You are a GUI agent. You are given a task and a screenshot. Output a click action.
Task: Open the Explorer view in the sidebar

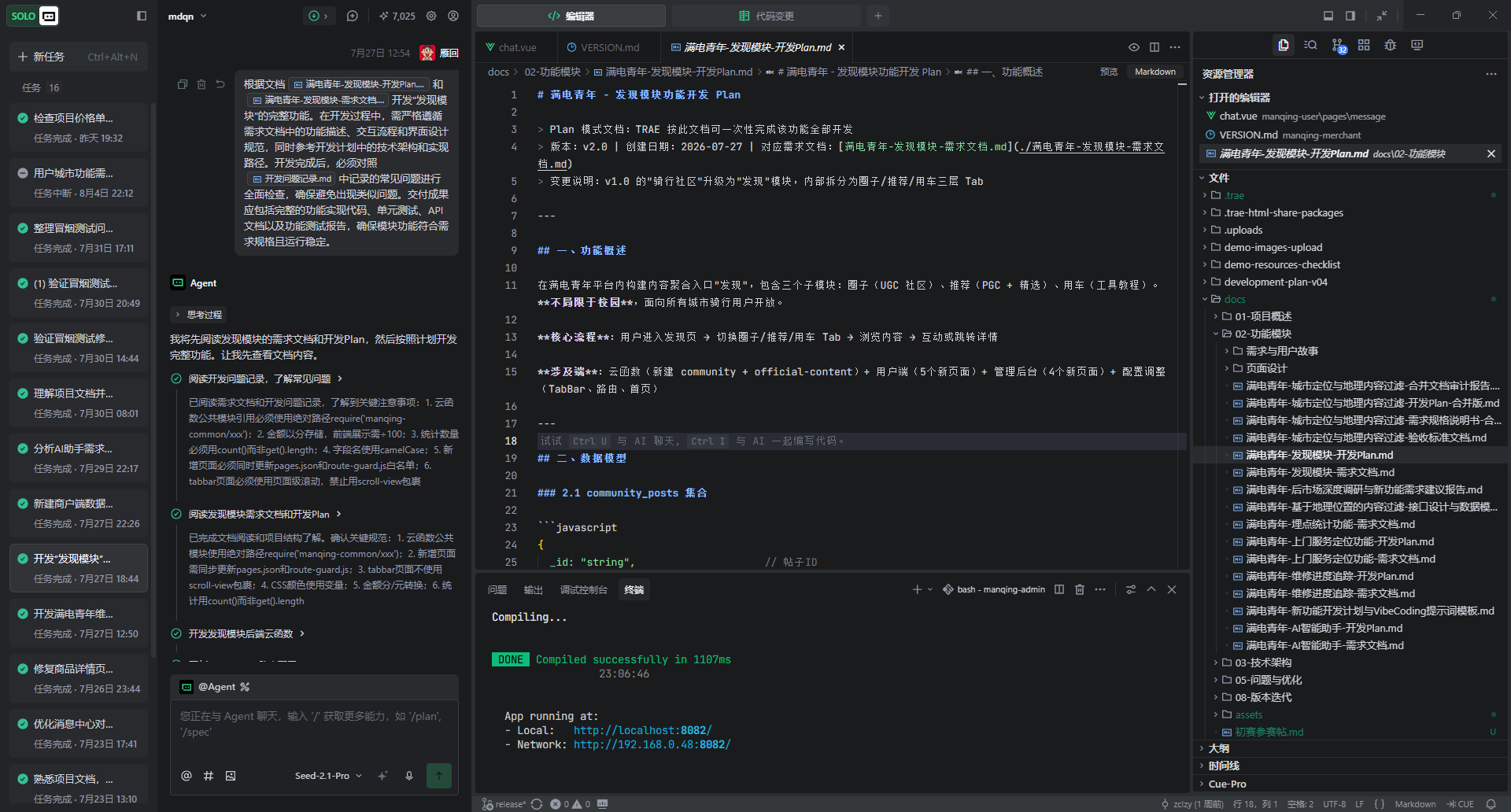1284,46
